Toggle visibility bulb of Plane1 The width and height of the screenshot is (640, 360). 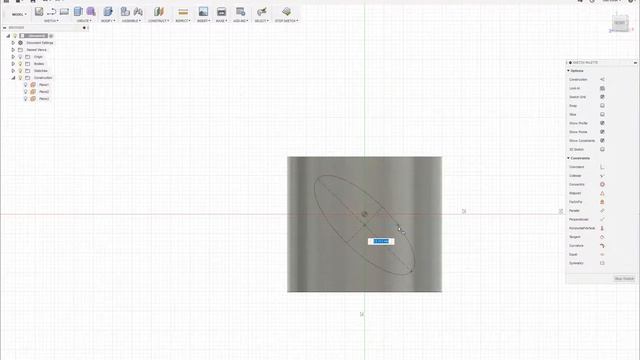(25, 84)
